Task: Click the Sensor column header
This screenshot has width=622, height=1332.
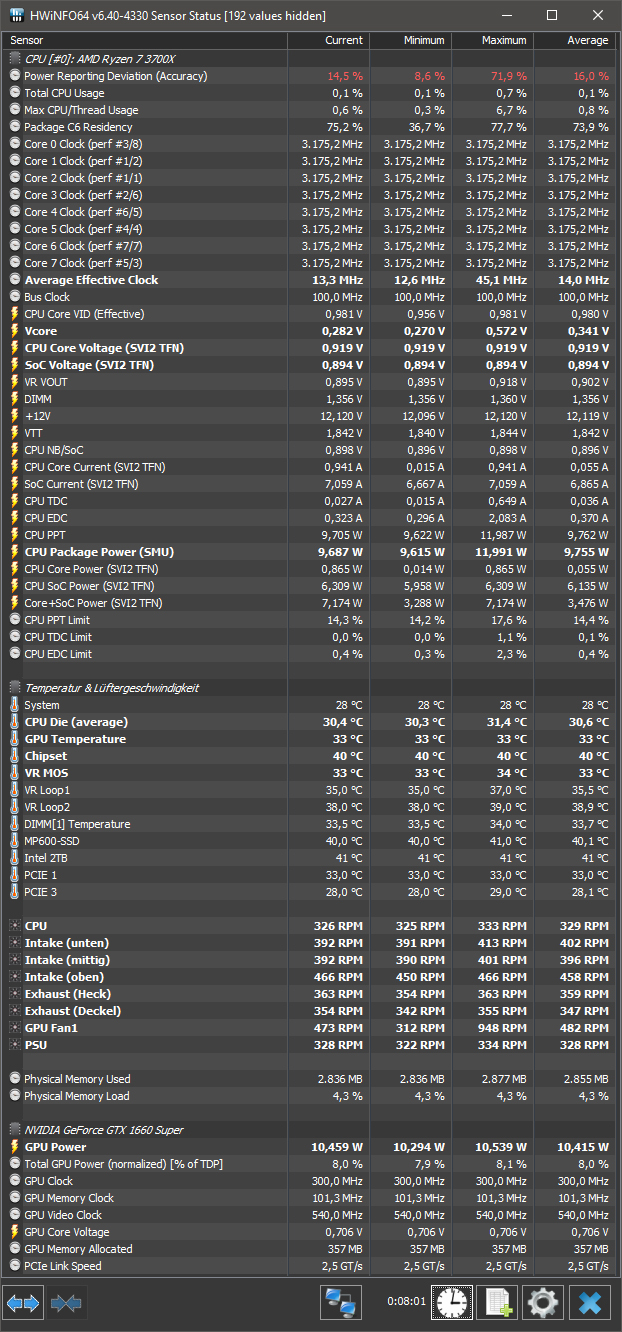Action: [x=145, y=40]
